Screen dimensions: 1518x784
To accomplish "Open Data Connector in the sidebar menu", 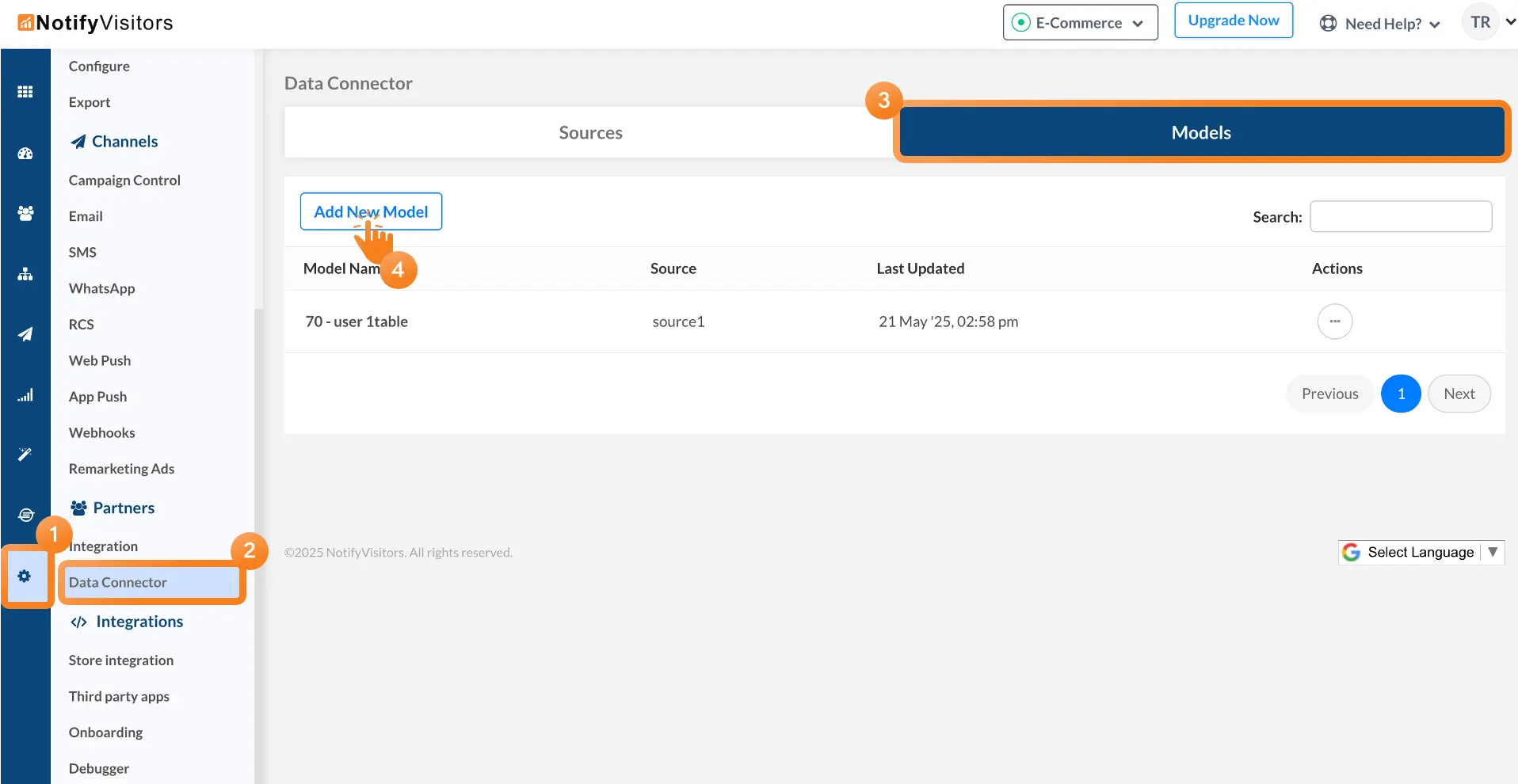I will [x=118, y=582].
